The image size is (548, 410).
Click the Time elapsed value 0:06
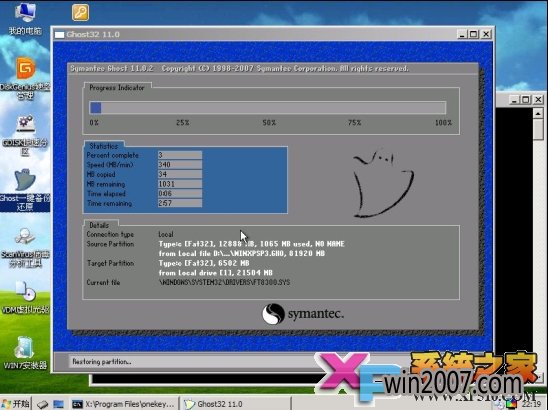tap(180, 193)
